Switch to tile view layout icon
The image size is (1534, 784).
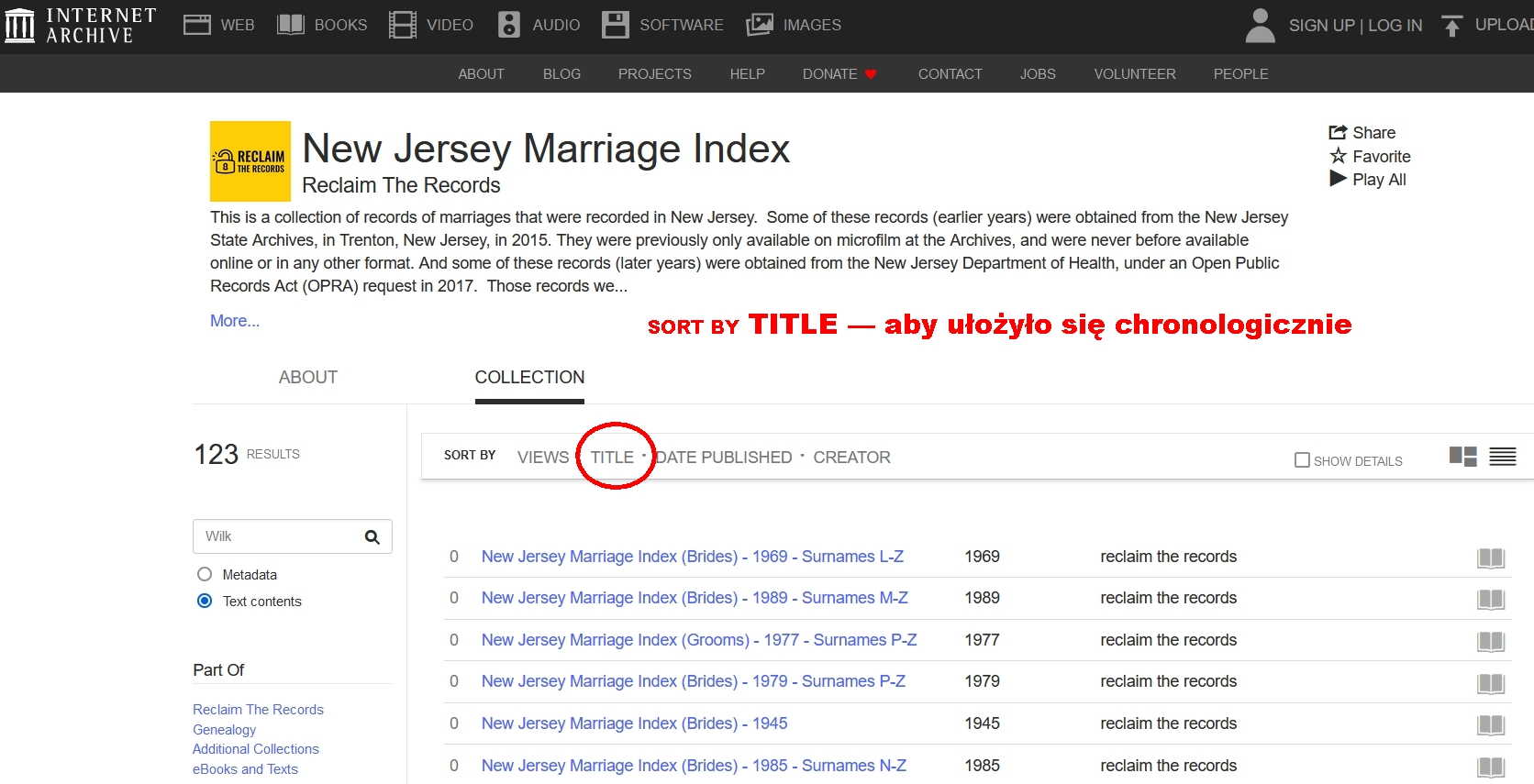[x=1463, y=456]
